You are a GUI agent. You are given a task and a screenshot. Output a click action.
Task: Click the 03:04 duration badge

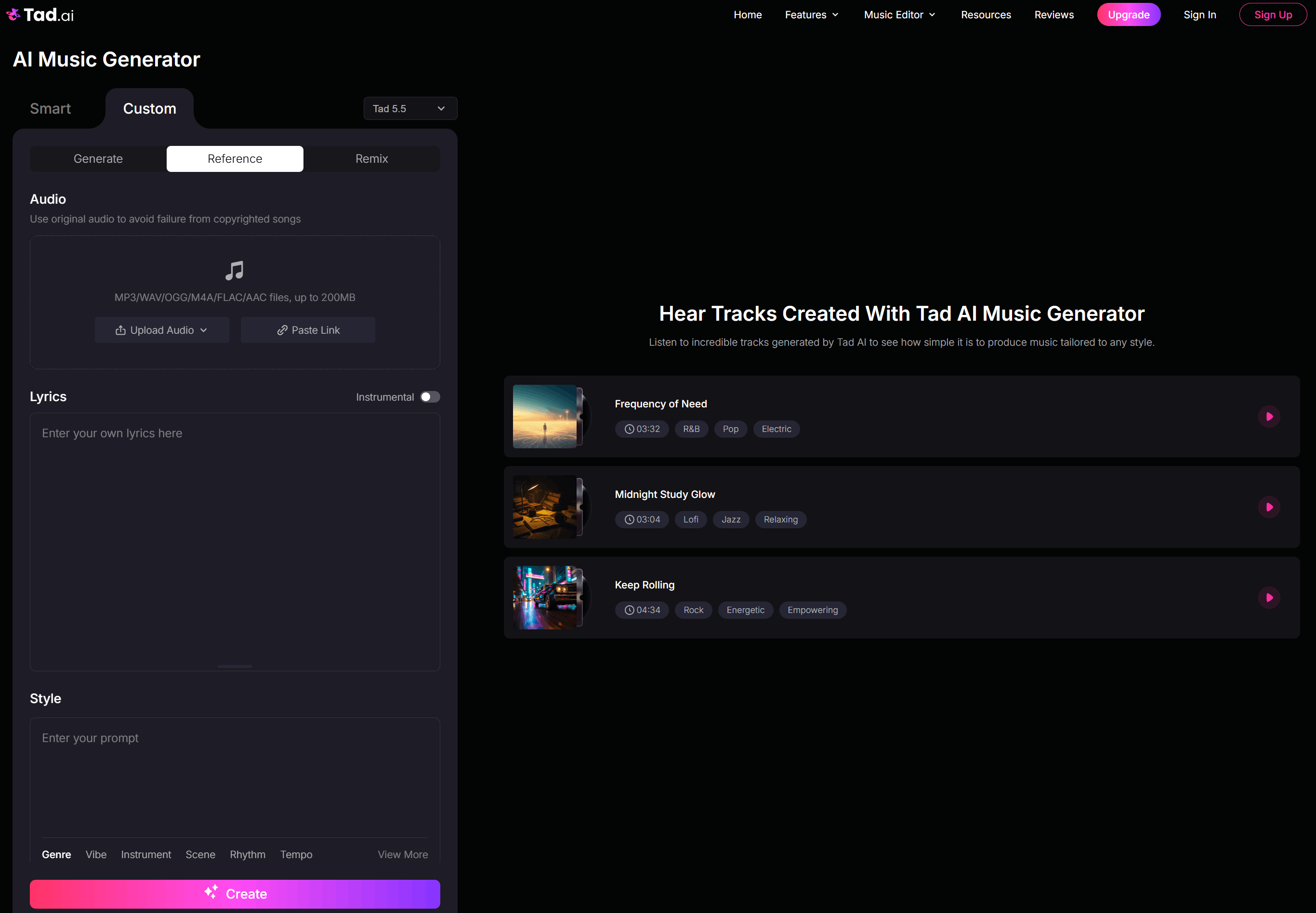(x=642, y=520)
